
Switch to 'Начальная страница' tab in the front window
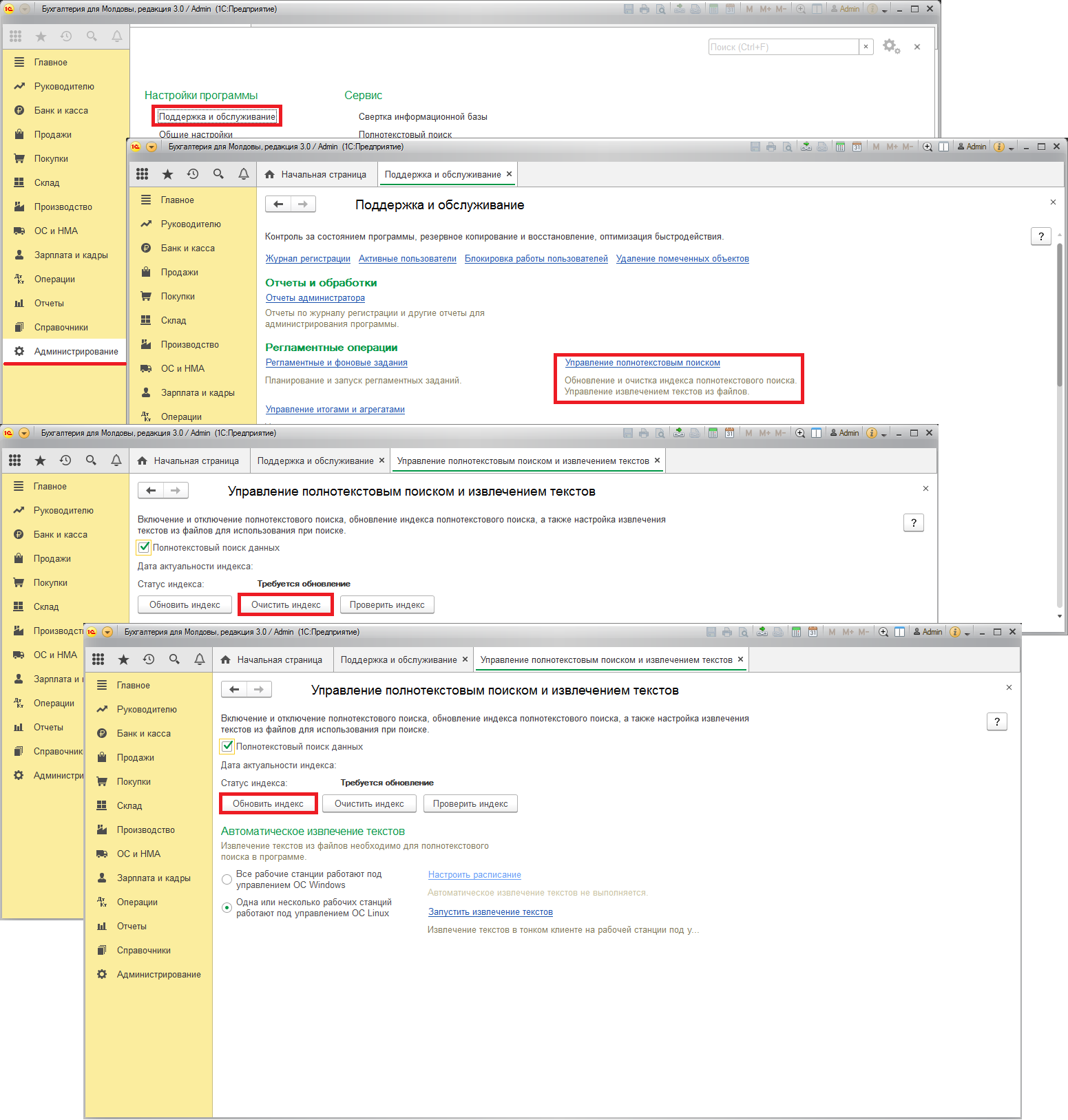coord(272,659)
